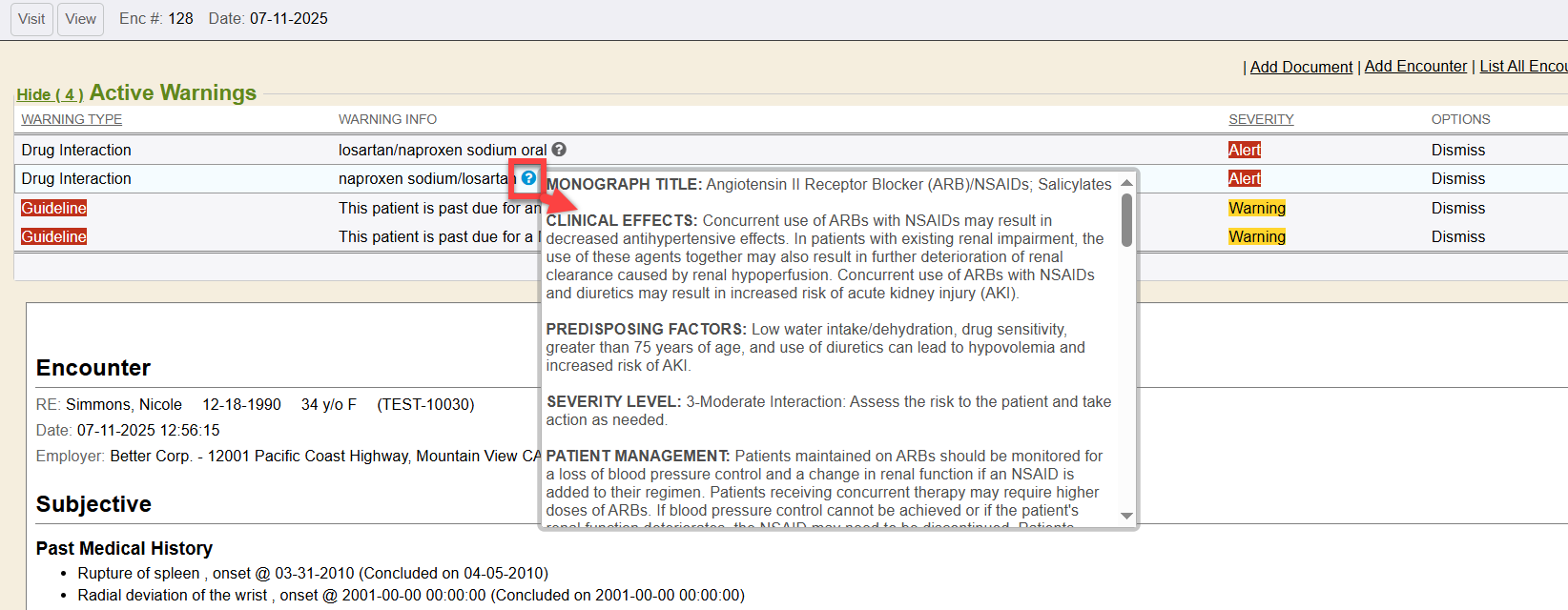Viewport: 1568px width, 610px height.
Task: Click red Alert badge in first row
Action: point(1244,150)
